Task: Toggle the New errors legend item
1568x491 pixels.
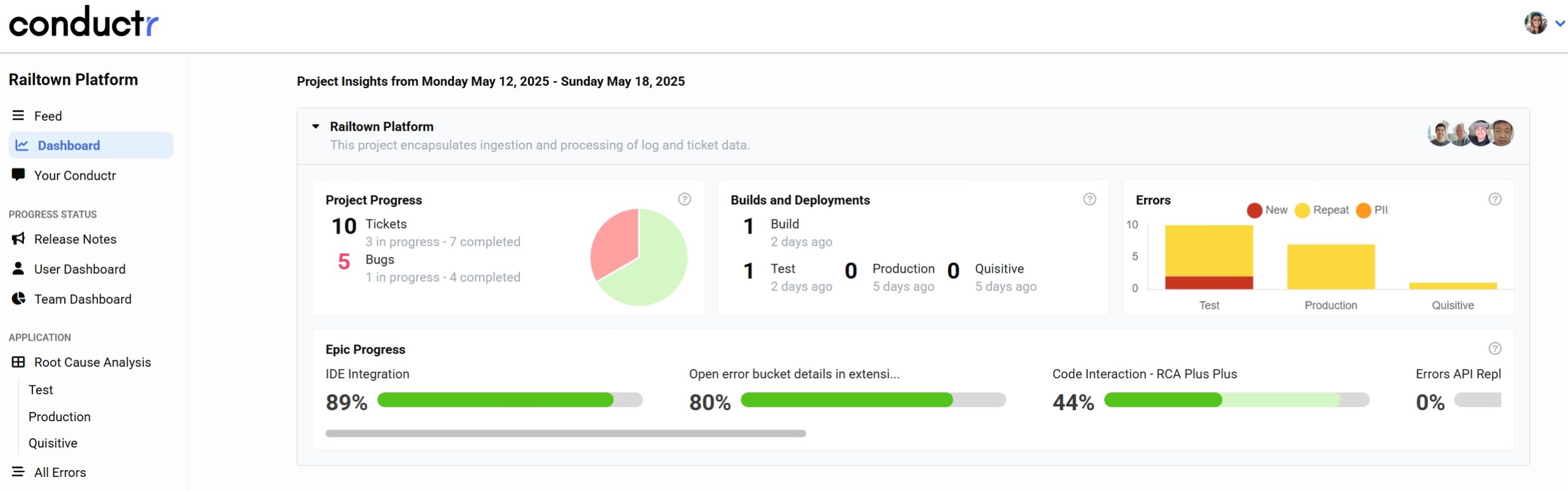Action: [x=1267, y=210]
